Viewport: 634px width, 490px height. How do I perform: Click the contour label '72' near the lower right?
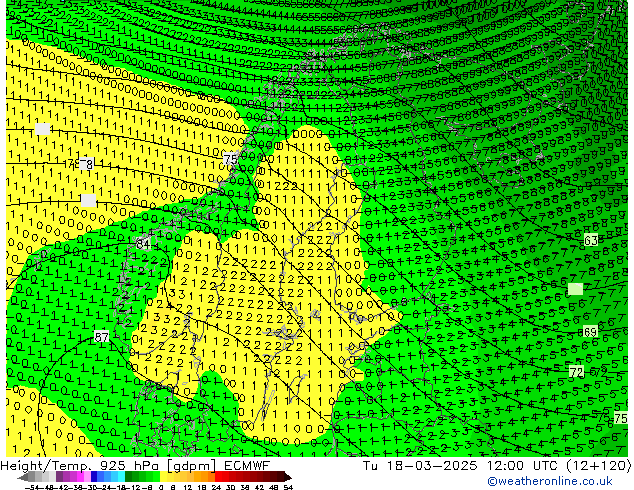(576, 372)
